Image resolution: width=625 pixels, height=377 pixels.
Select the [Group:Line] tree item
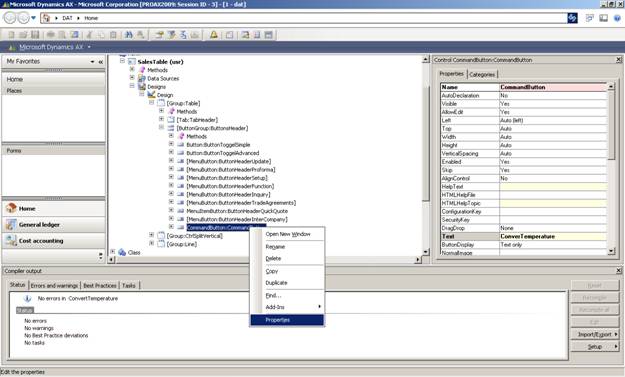pos(181,244)
